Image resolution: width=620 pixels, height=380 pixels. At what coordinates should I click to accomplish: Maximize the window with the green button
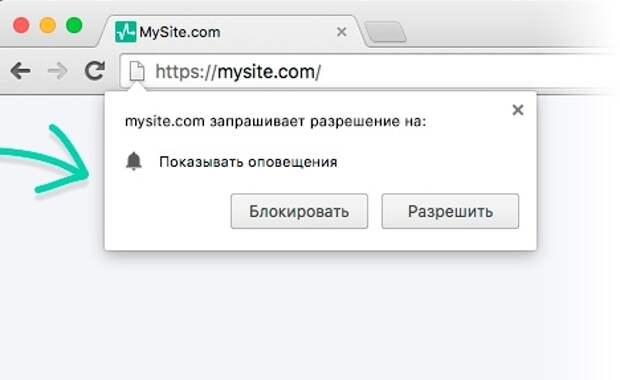coord(74,26)
